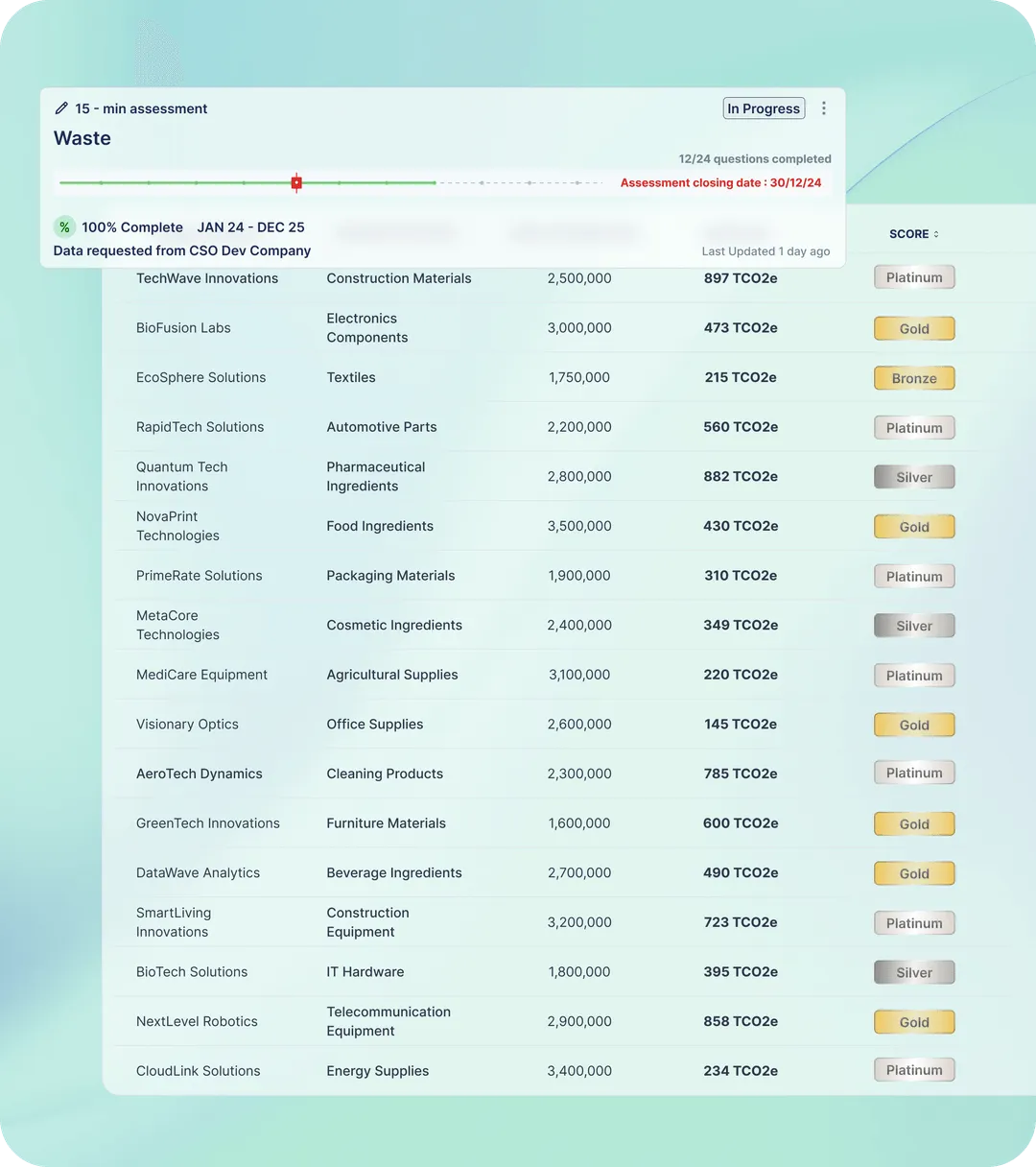Sort the table by SCORE column
The height and width of the screenshot is (1167, 1036).
[906, 233]
